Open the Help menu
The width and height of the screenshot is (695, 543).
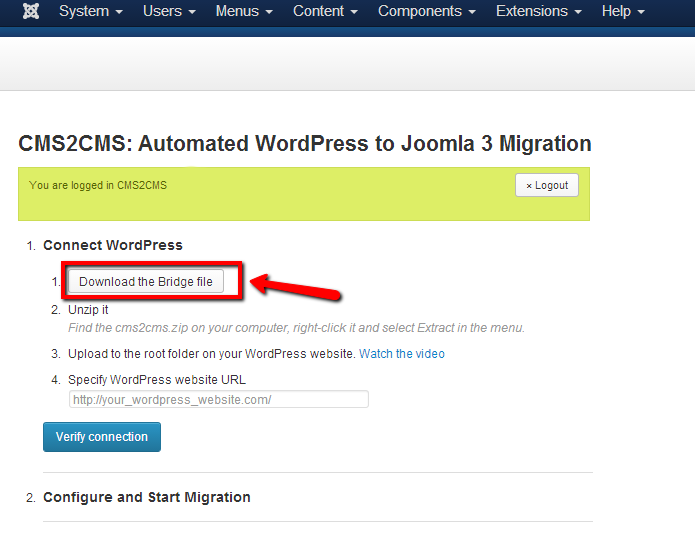click(x=623, y=11)
